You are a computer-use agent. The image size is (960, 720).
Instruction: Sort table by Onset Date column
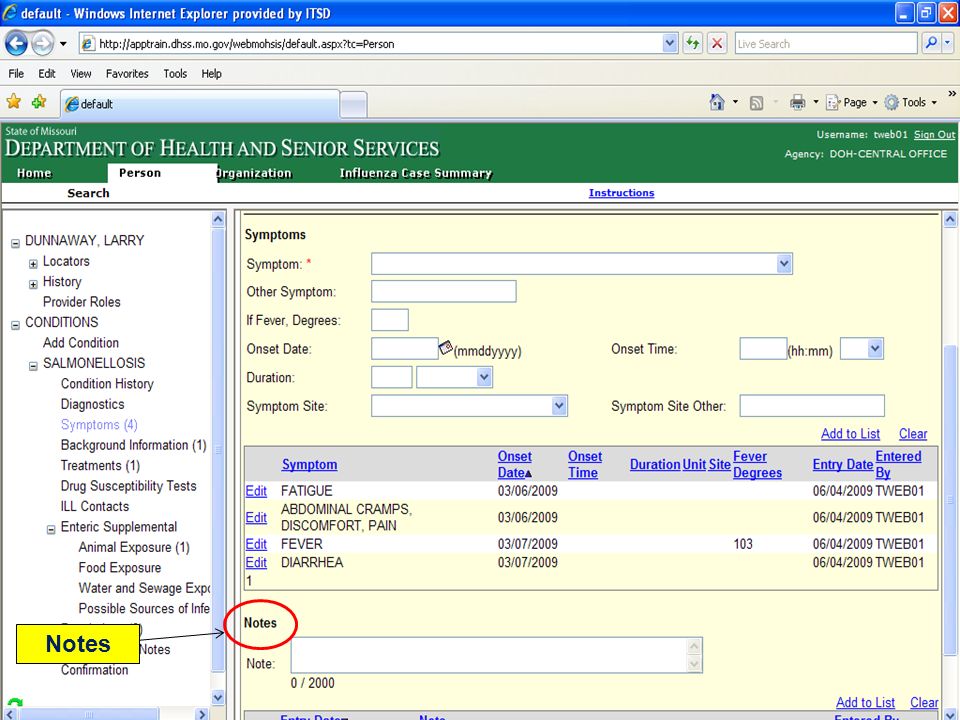515,465
